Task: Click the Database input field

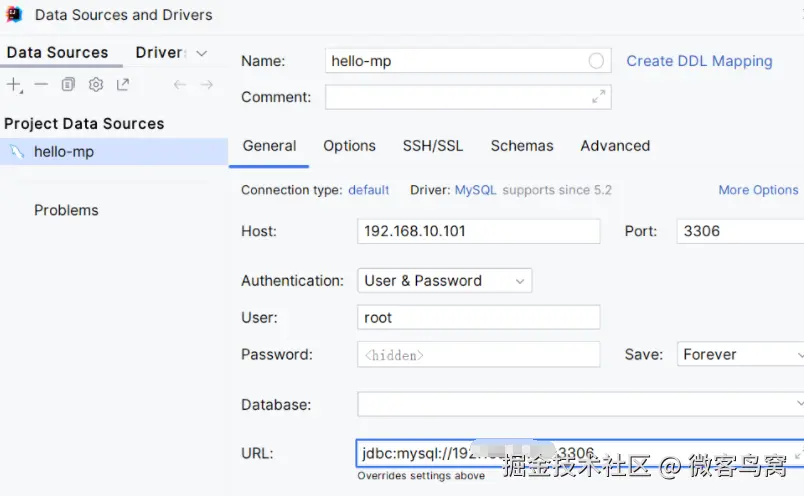Action: click(x=580, y=404)
